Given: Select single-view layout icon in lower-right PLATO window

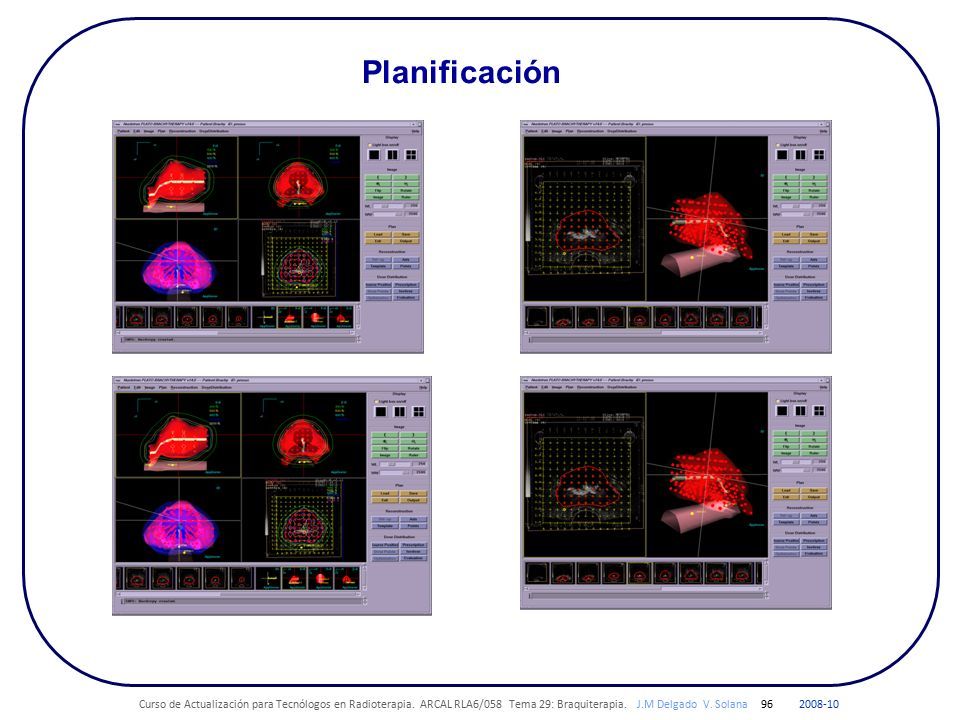Looking at the screenshot, I should (782, 411).
